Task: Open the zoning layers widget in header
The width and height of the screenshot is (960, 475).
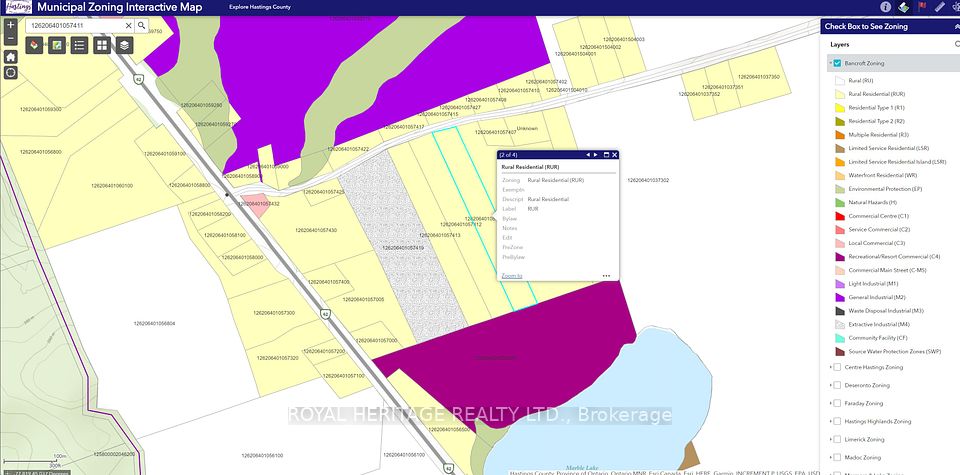Action: (904, 7)
